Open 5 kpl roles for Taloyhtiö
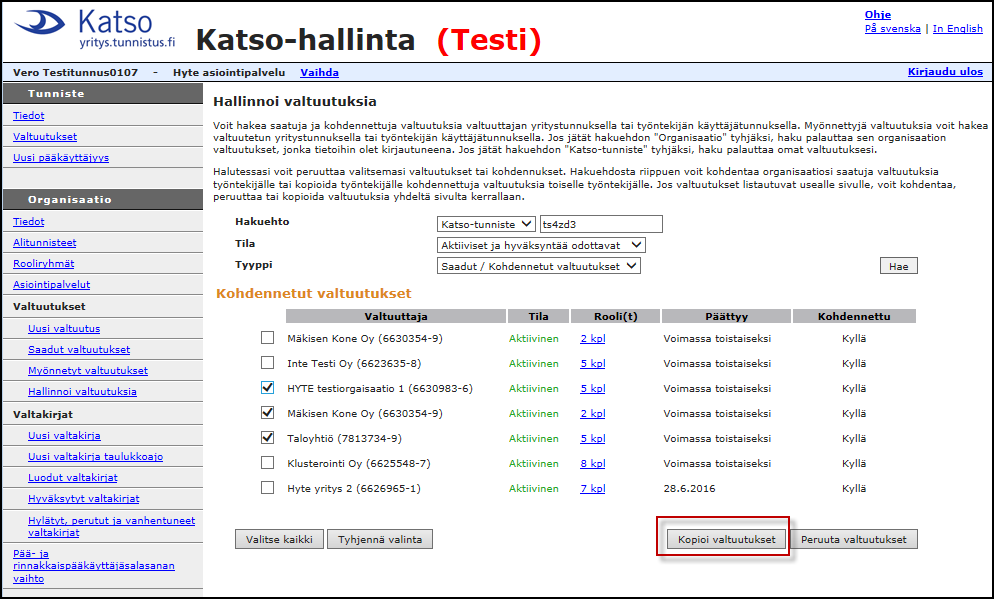Screen dimensions: 994x599 [x=593, y=439]
